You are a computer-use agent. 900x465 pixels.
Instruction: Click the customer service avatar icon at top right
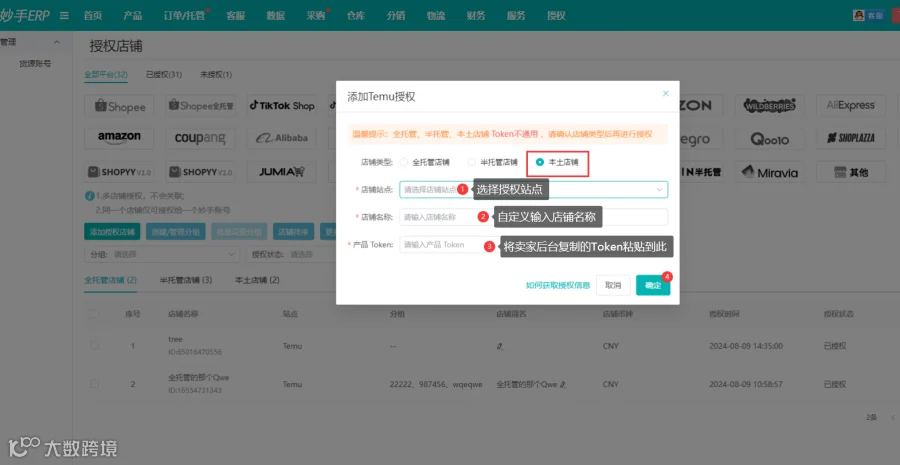coord(859,16)
